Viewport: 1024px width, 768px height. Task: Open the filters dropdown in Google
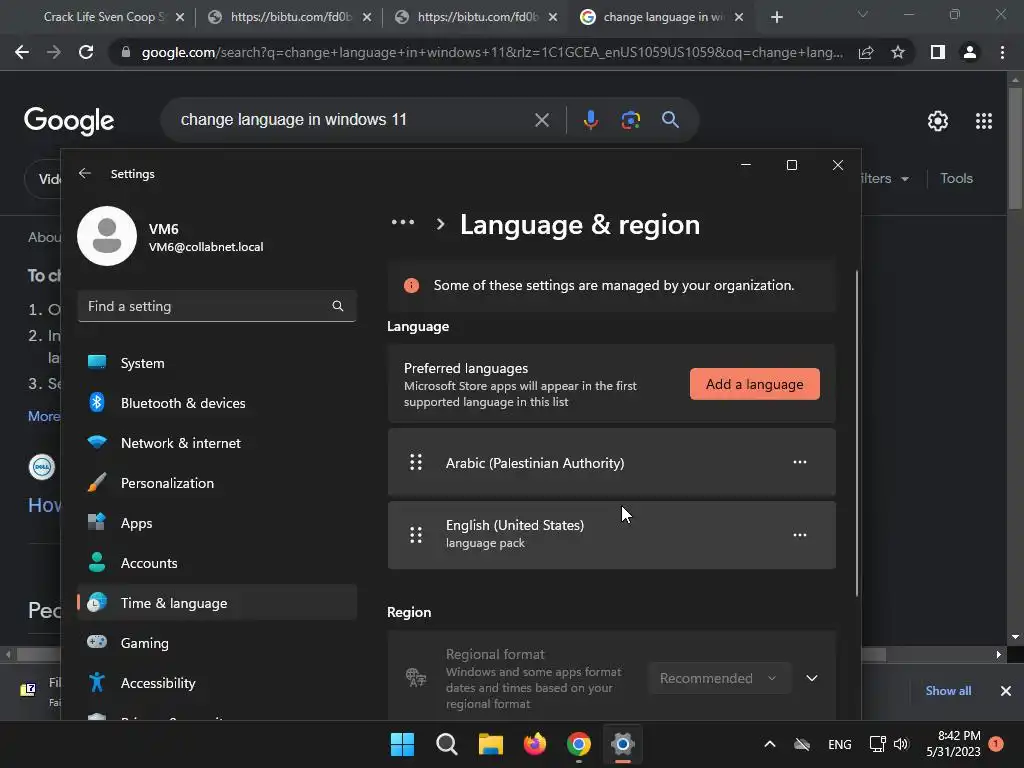click(886, 178)
